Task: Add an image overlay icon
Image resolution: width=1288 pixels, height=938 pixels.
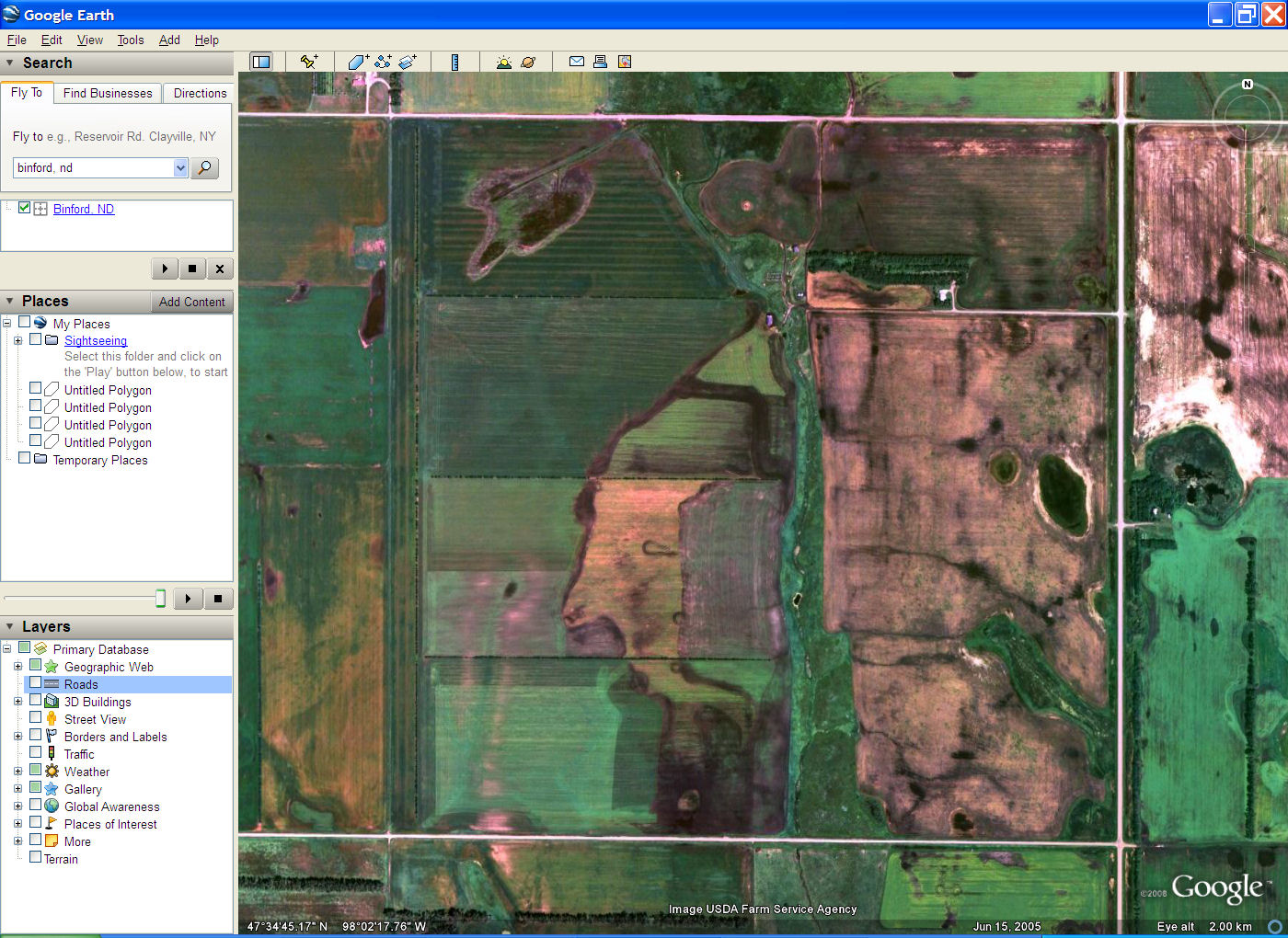Action: click(x=408, y=62)
